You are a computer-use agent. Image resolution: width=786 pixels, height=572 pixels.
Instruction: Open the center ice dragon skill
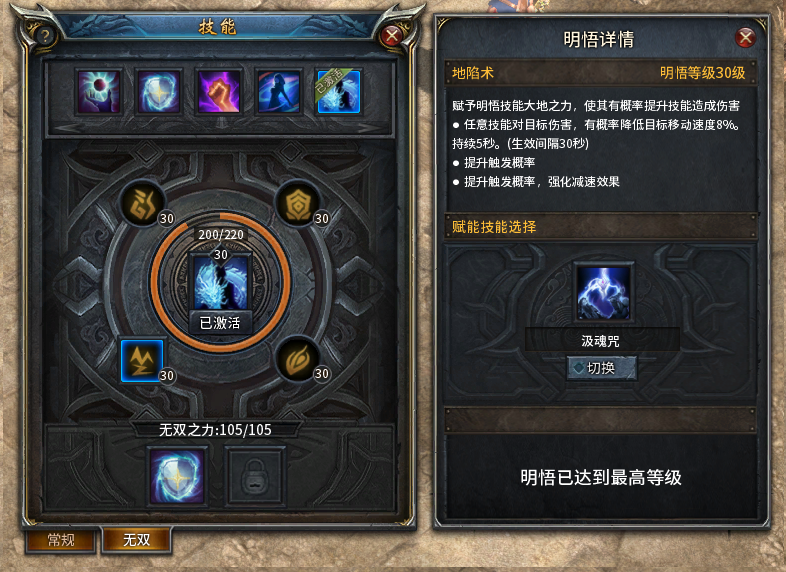(221, 283)
